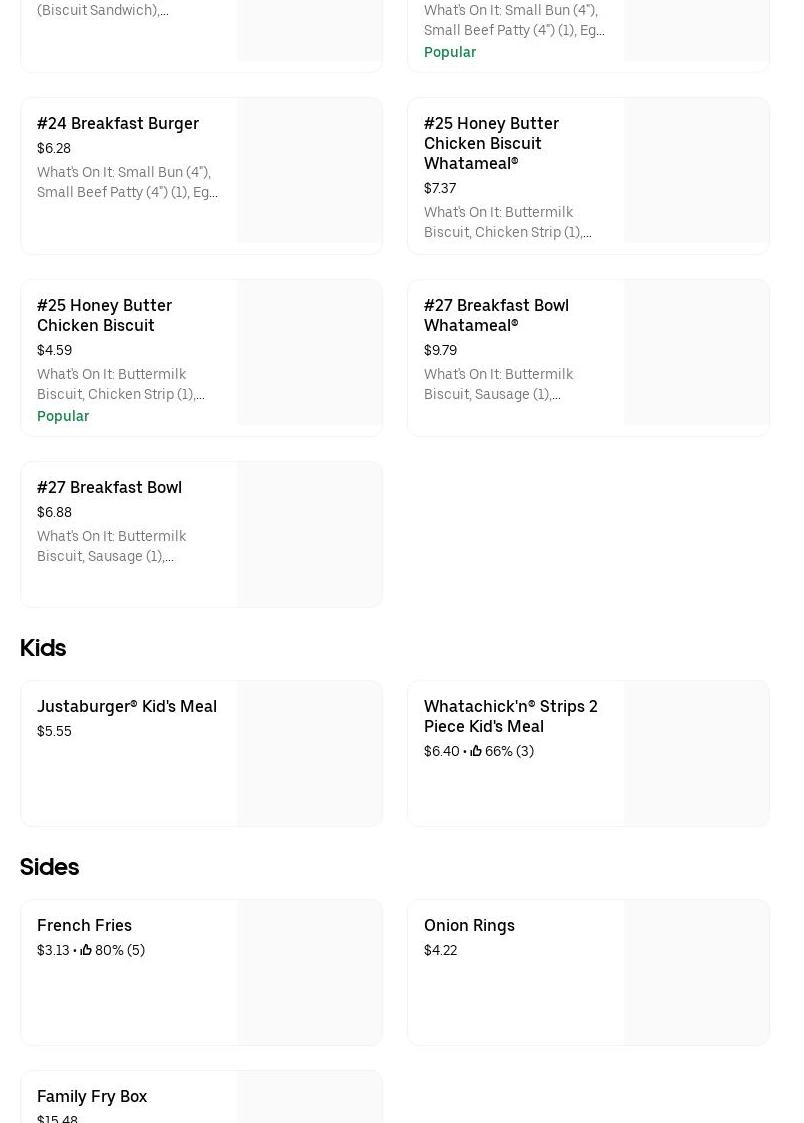Click the #27 Breakfast Bowl Whatameal image
The width and height of the screenshot is (804, 1123).
click(x=696, y=352)
